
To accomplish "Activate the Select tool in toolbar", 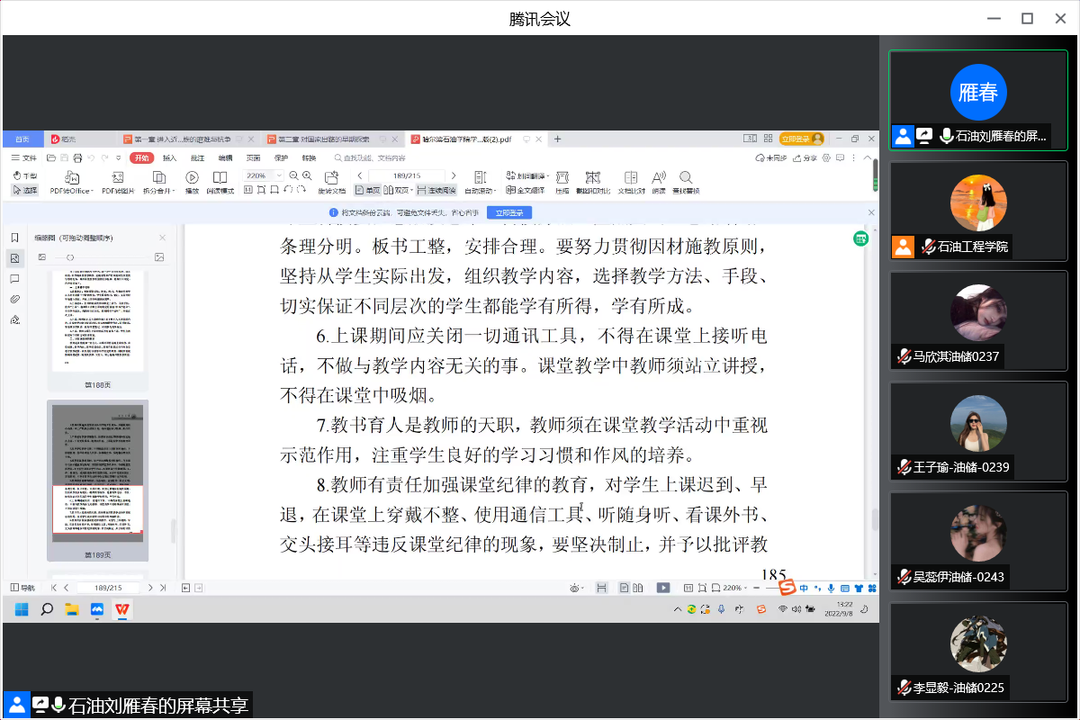I will tap(25, 190).
